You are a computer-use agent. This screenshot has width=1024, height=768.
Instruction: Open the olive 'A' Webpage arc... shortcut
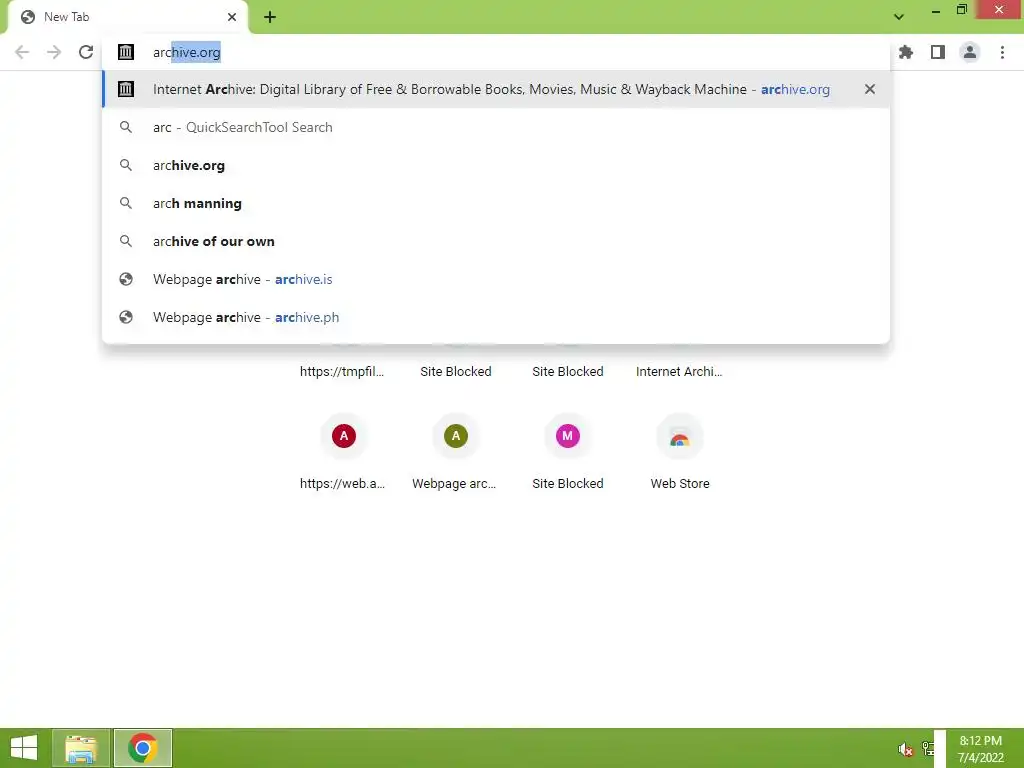[456, 436]
